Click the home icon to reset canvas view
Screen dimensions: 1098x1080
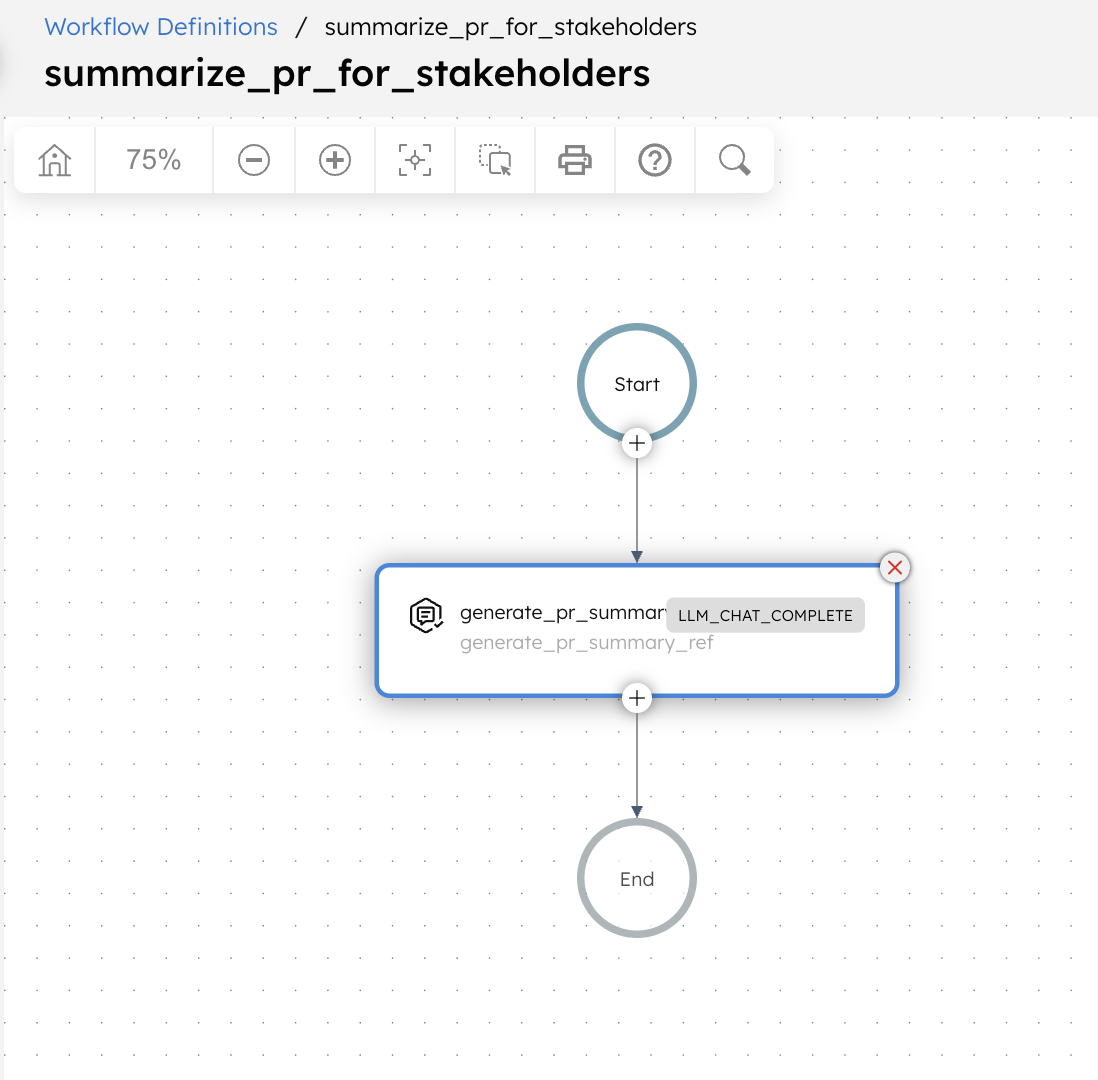[x=53, y=159]
